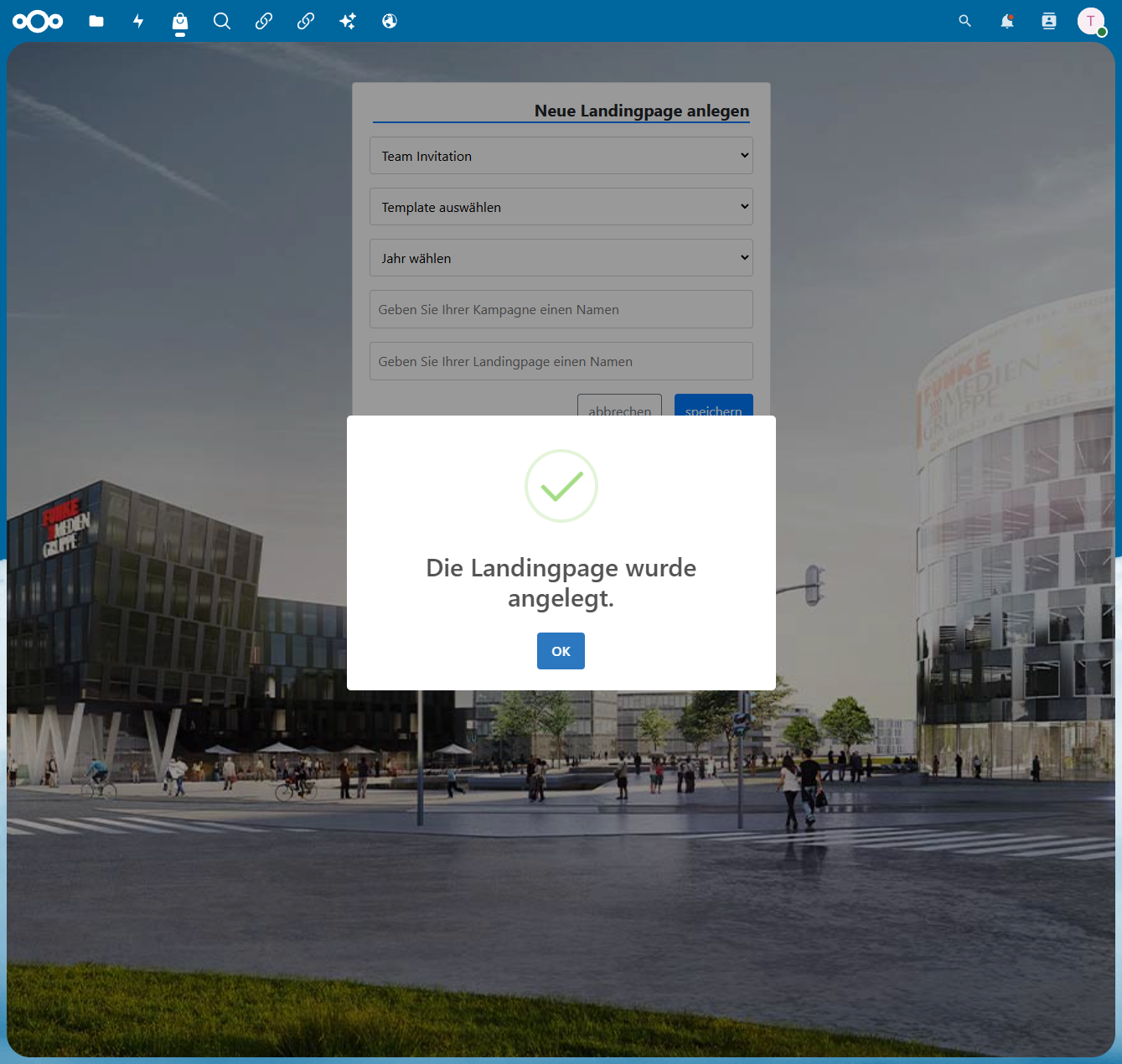Screen dimensions: 1122x1064
Task: Open the Nextcloud logo home link
Action: tap(38, 21)
